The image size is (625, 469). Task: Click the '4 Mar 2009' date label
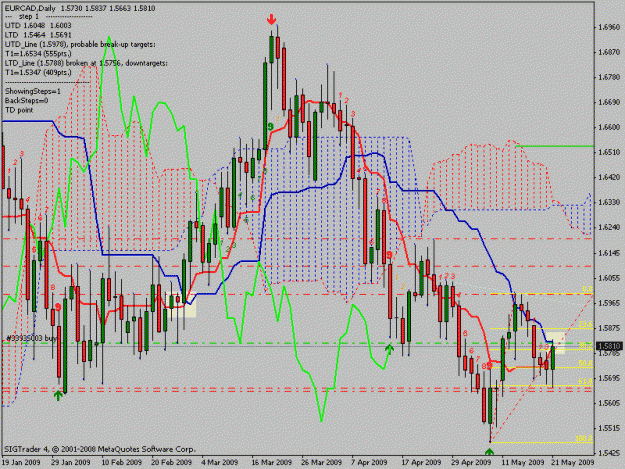tap(220, 462)
